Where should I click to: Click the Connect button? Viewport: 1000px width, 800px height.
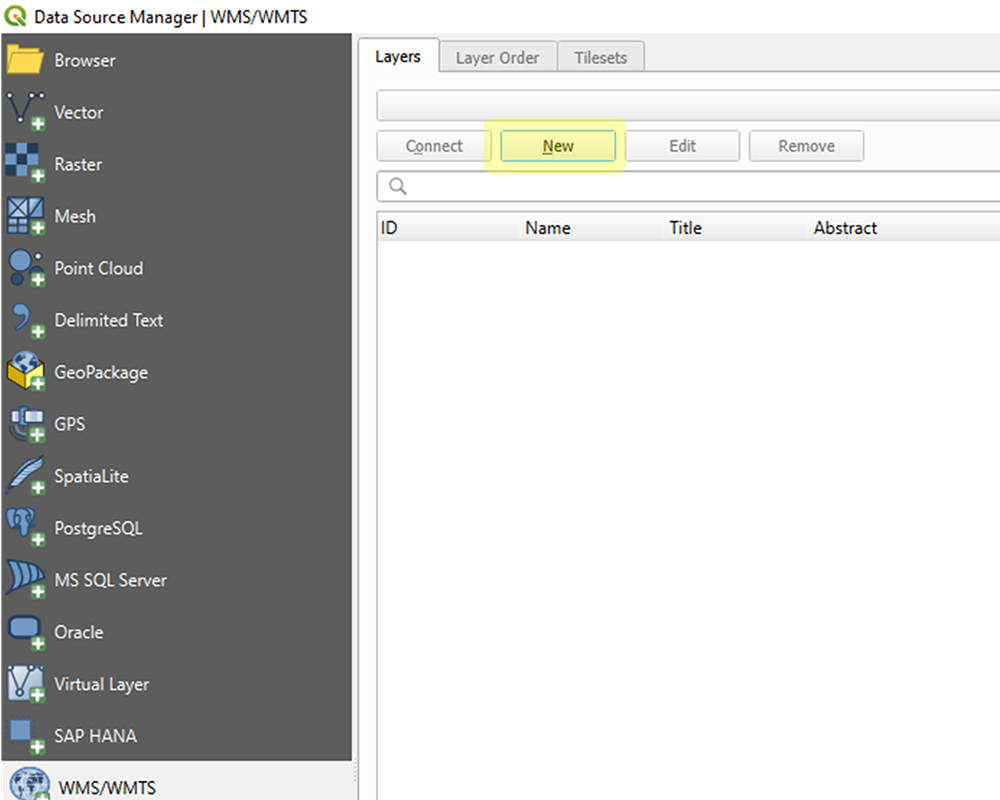pyautogui.click(x=433, y=145)
